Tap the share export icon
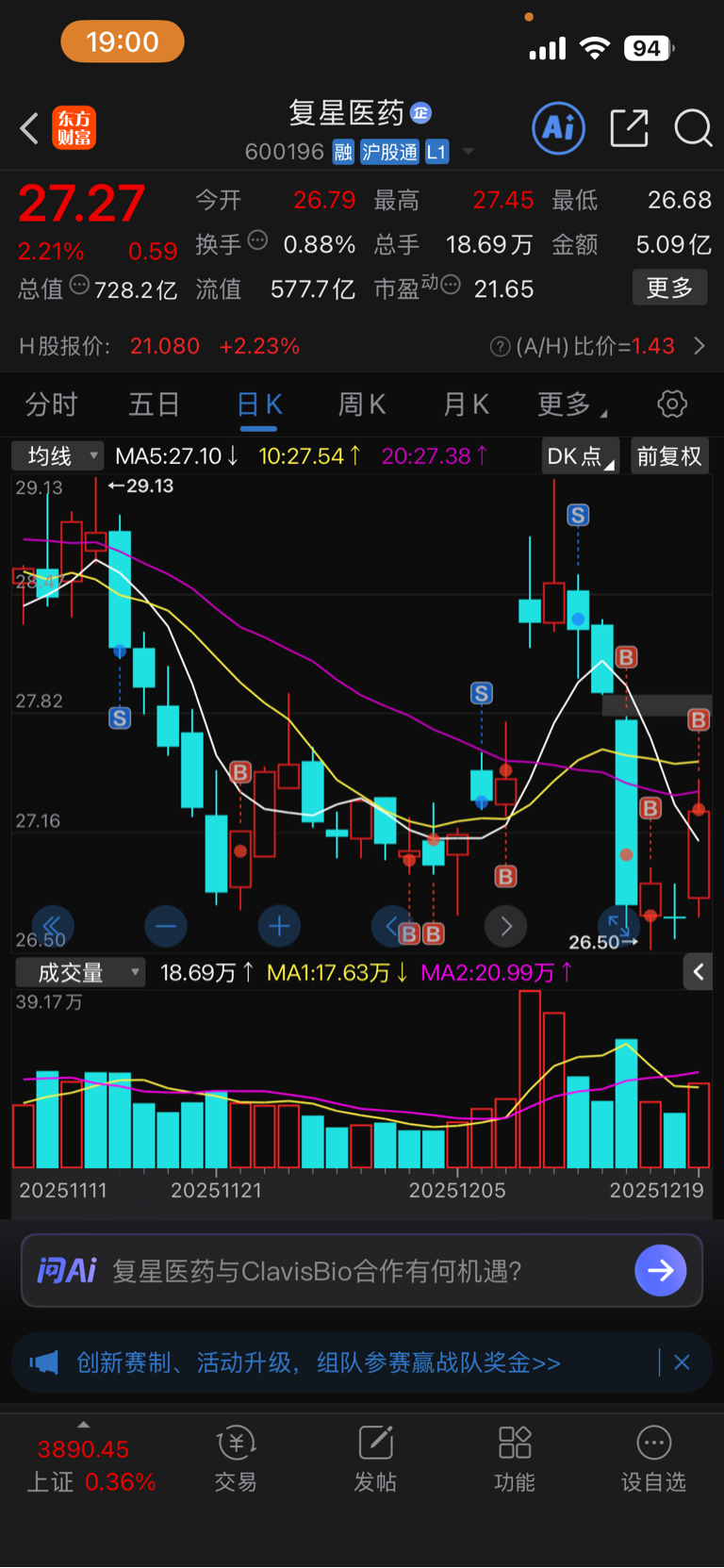 [x=629, y=127]
